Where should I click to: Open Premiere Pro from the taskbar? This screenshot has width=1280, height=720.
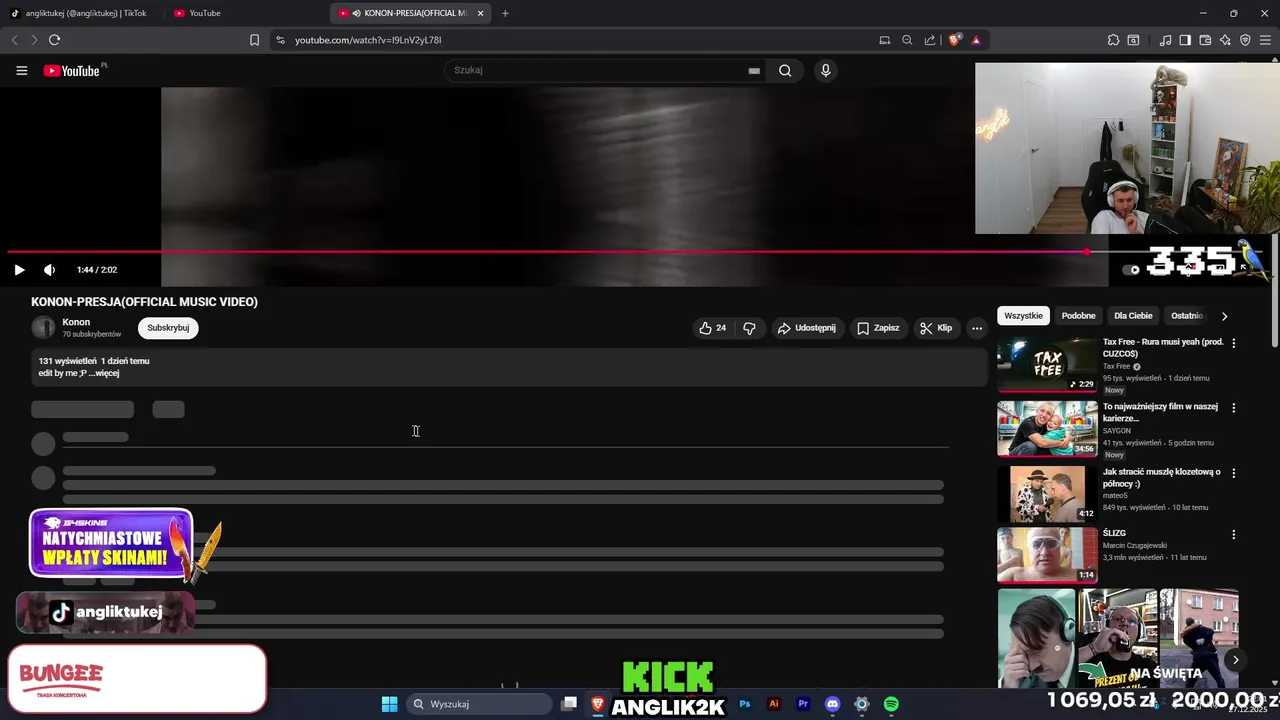[803, 704]
